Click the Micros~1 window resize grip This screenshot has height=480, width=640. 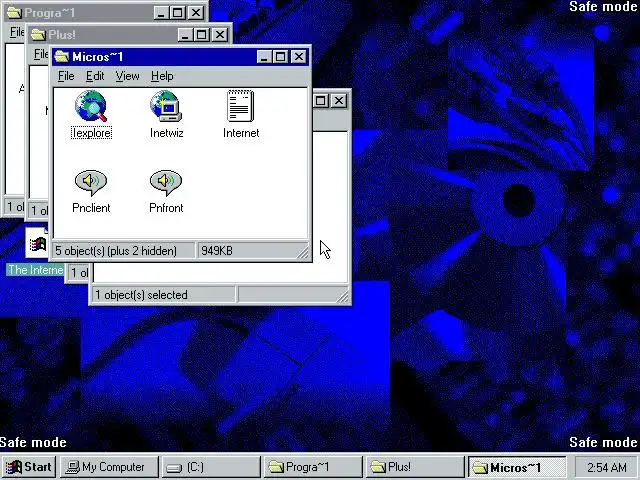303,253
